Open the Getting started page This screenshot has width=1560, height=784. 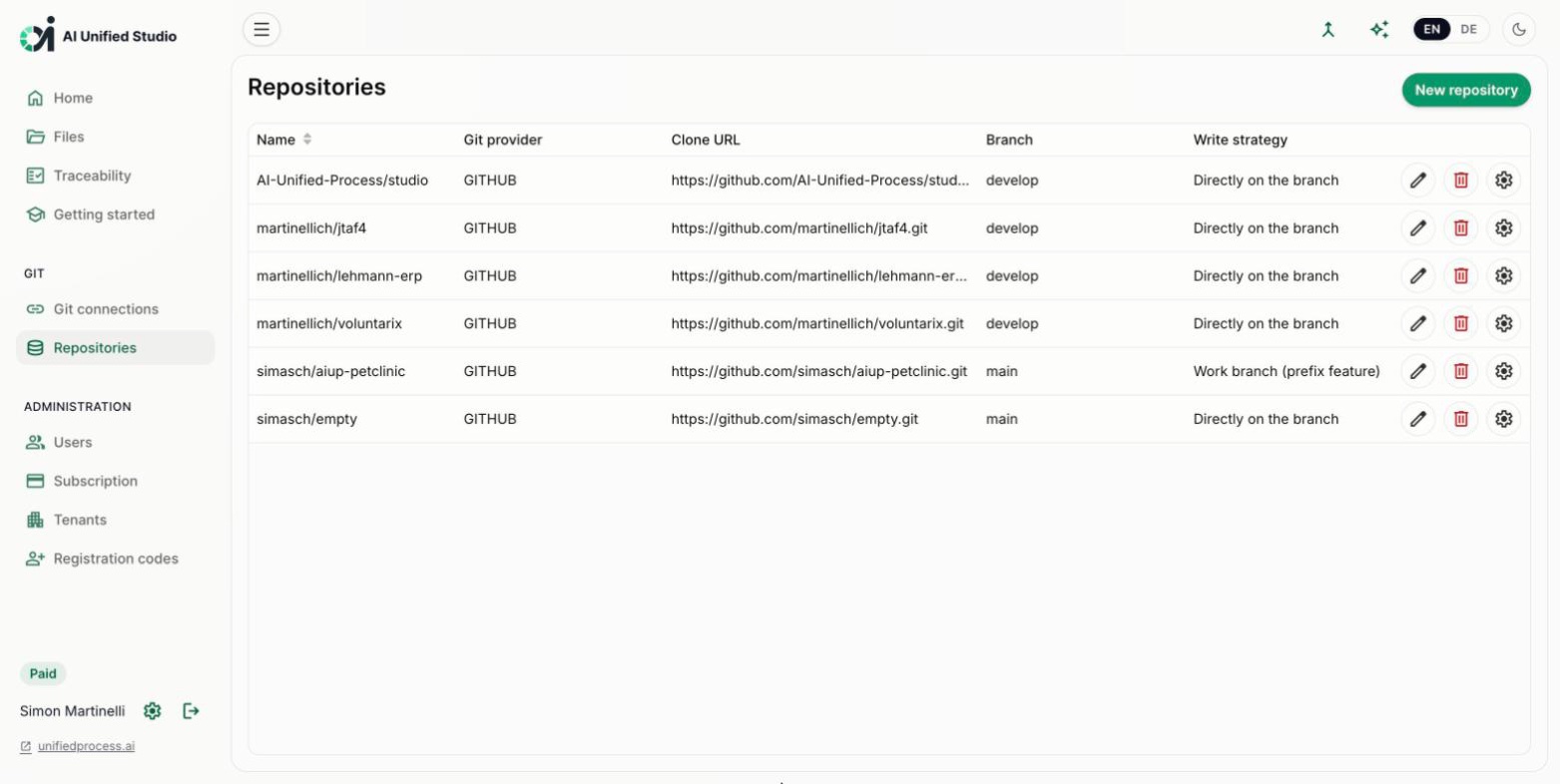115,214
